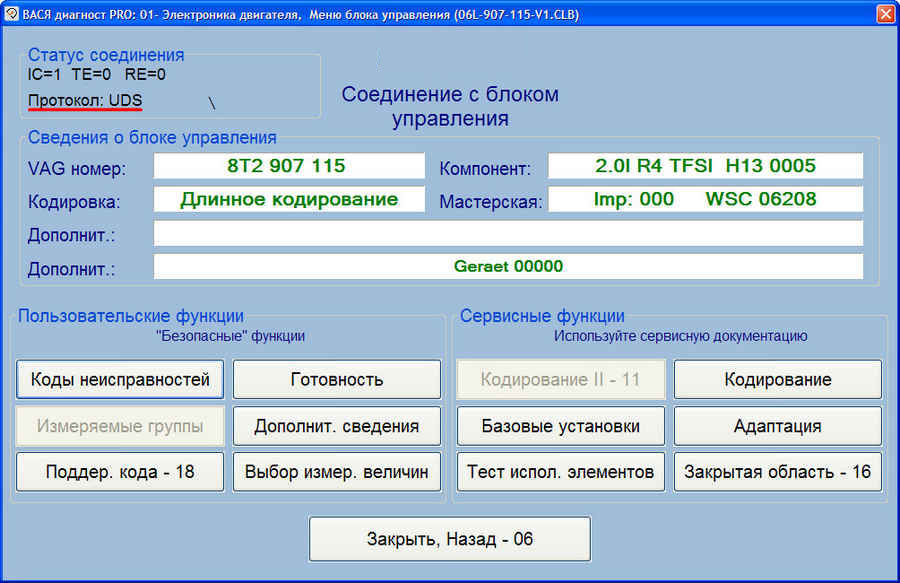Open the Готовность readiness button
Screen dimensions: 900x583
pos(337,379)
